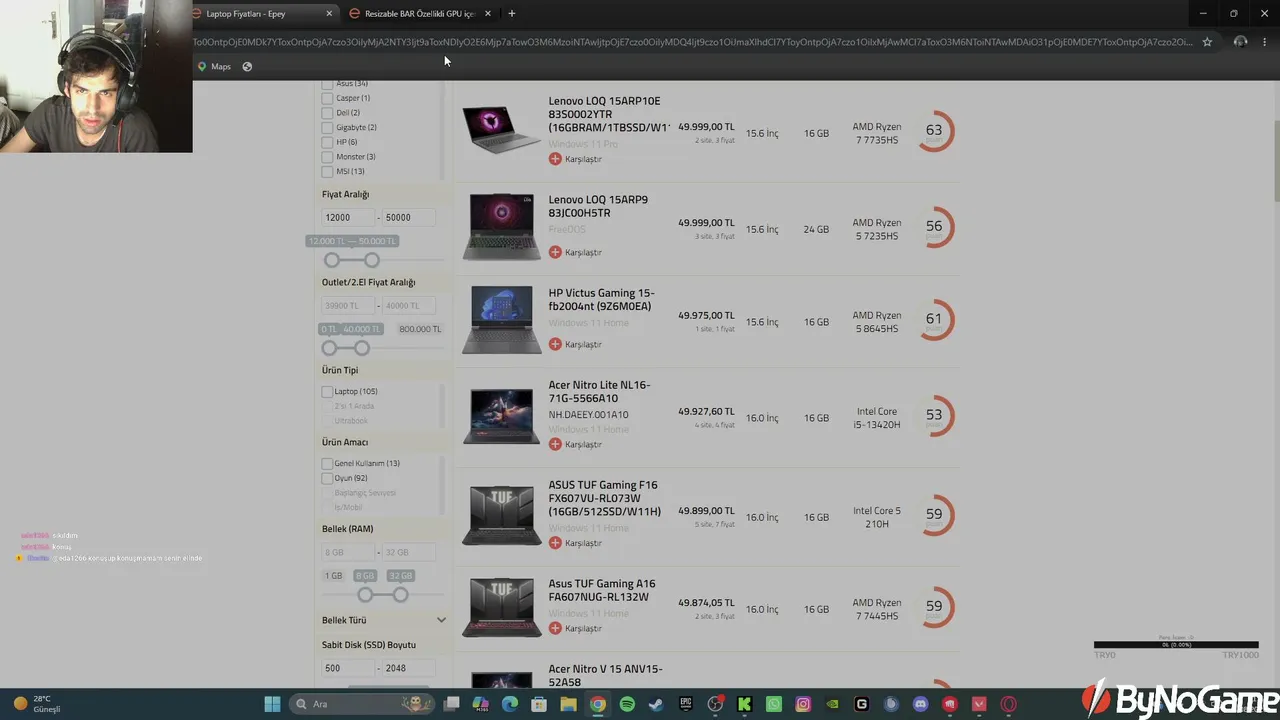
Task: Tick the Casper (1) brand checkbox
Action: point(327,98)
